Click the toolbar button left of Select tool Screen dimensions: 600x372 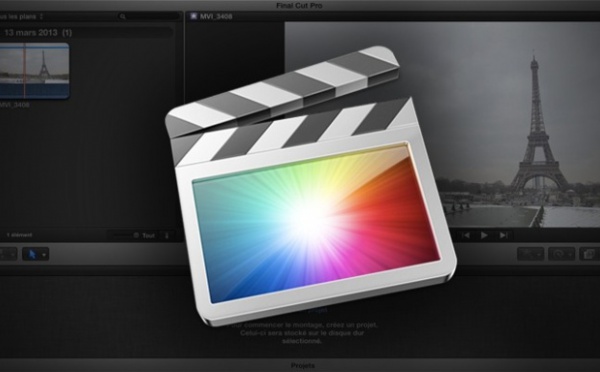click(x=8, y=254)
